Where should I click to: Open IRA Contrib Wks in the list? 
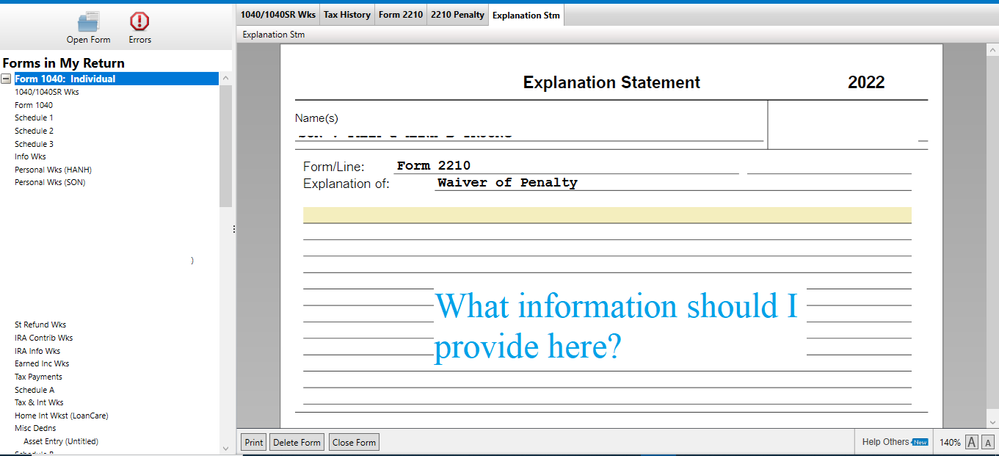43,338
